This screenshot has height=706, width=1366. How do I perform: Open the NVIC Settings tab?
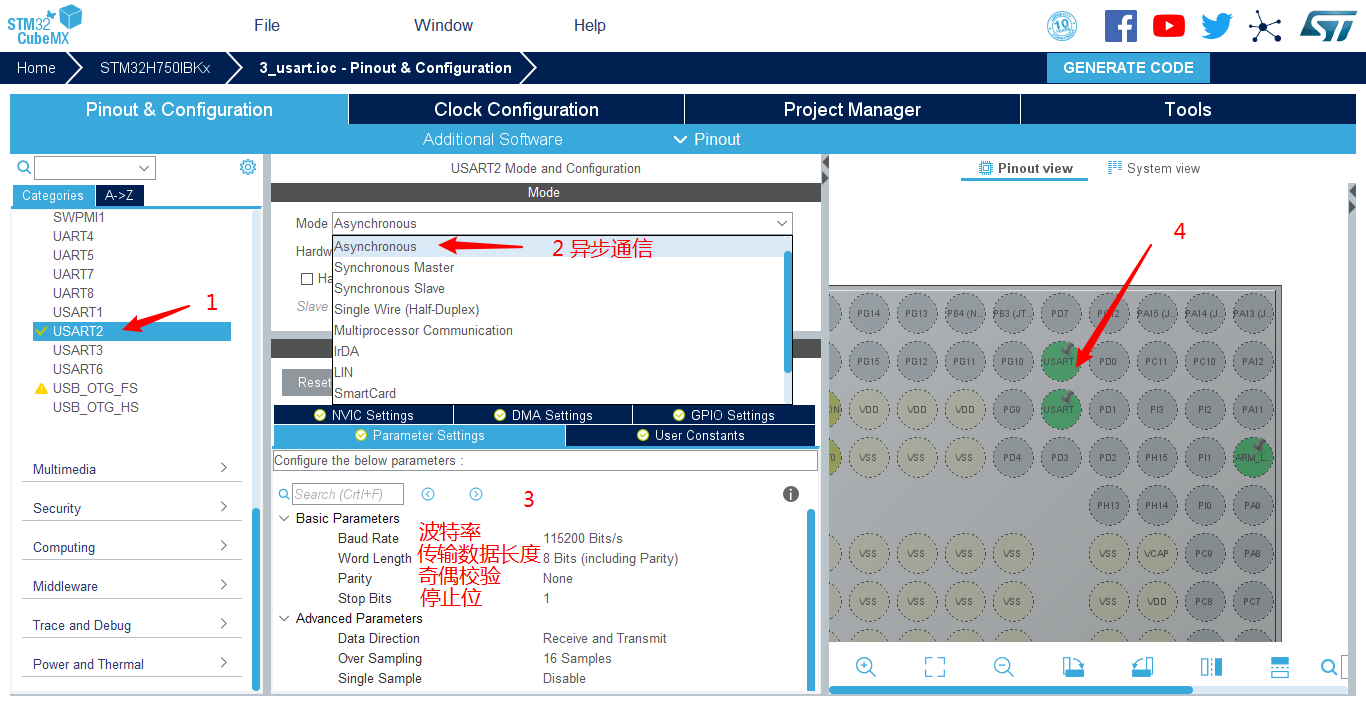[363, 415]
